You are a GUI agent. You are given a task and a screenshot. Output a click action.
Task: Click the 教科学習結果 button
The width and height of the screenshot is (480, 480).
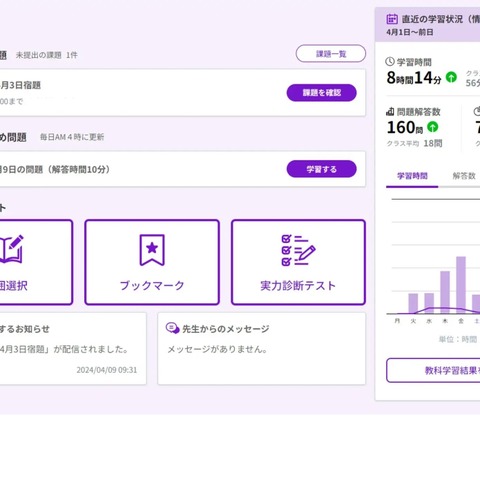[433, 370]
